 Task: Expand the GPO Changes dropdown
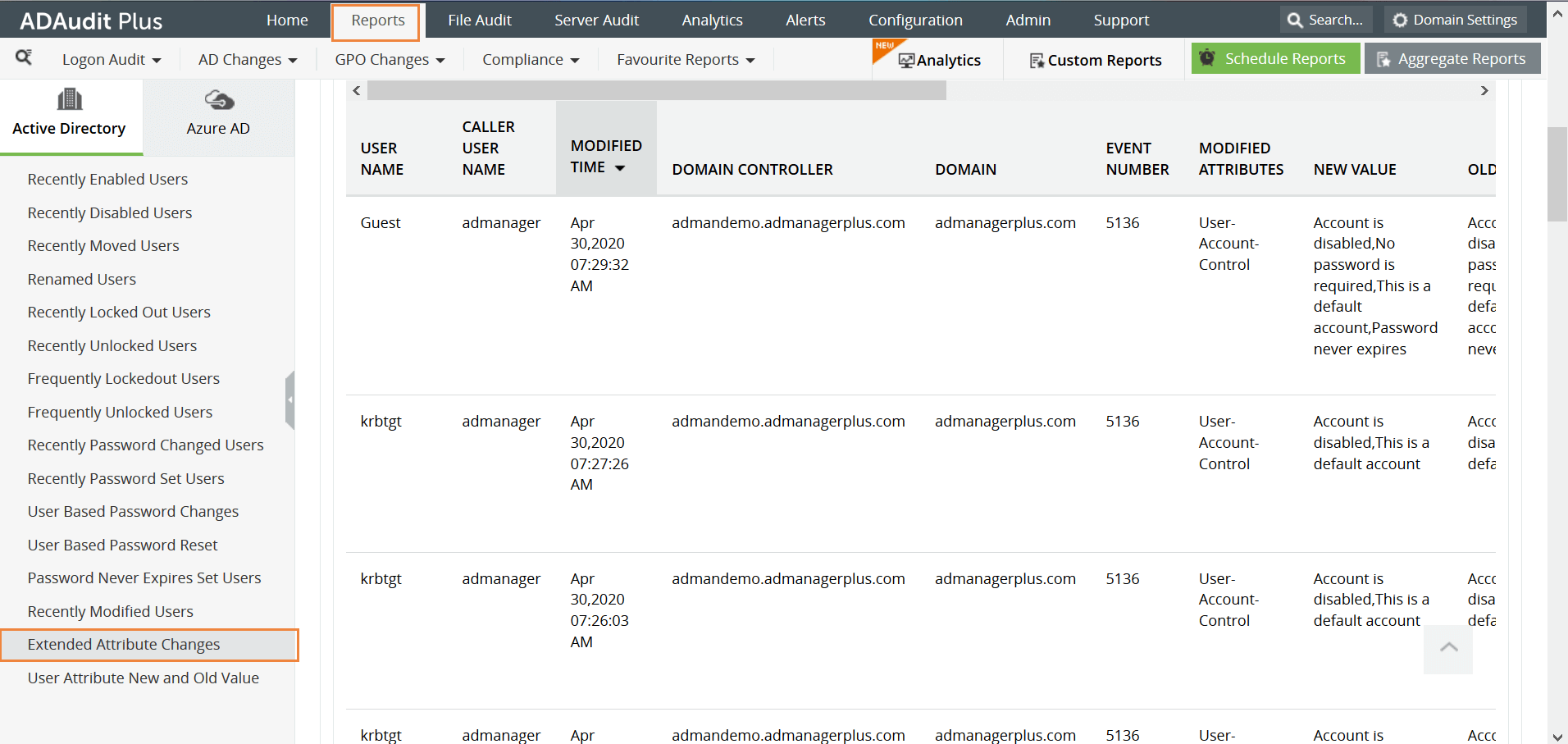pyautogui.click(x=390, y=60)
